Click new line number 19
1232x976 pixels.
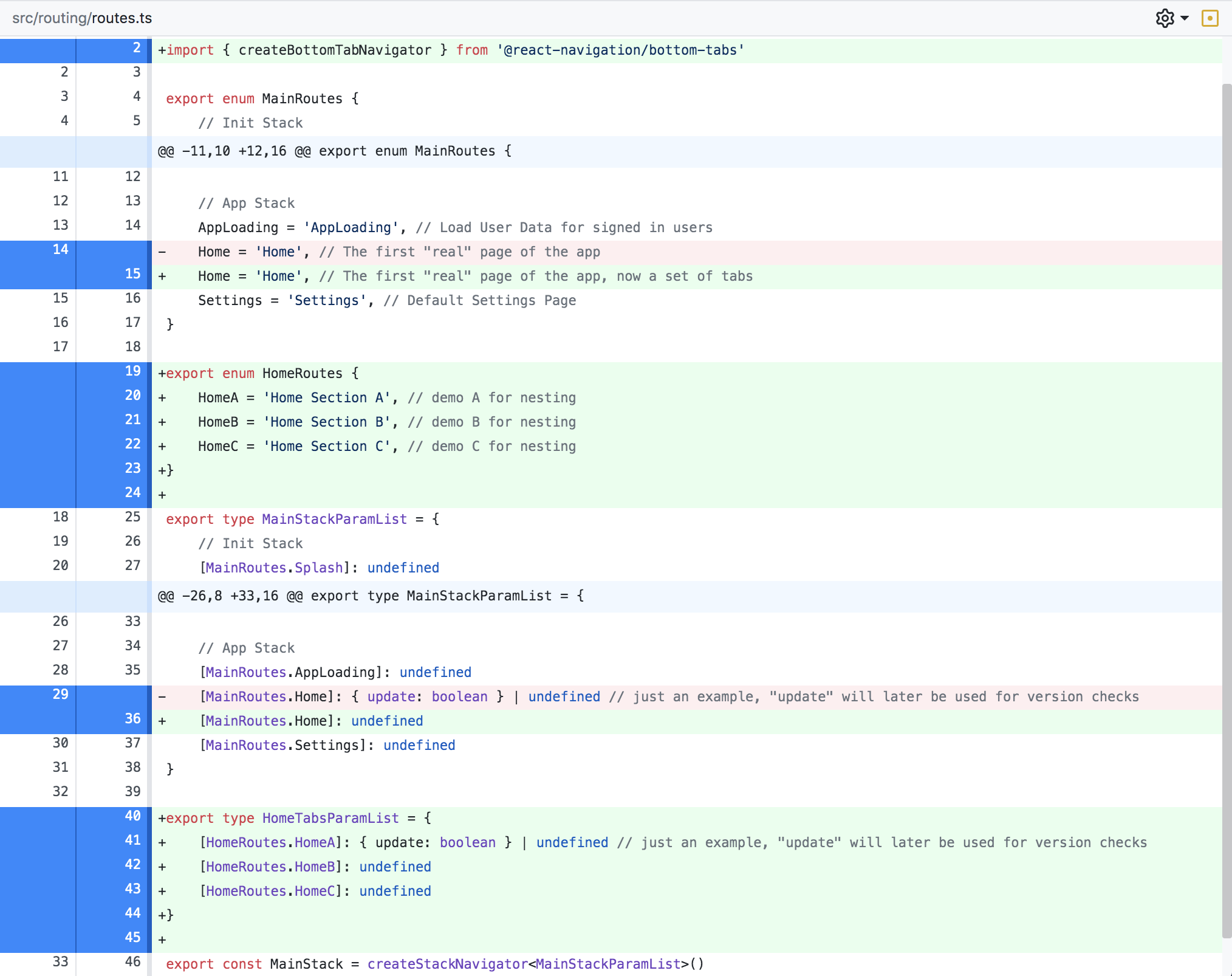[132, 371]
